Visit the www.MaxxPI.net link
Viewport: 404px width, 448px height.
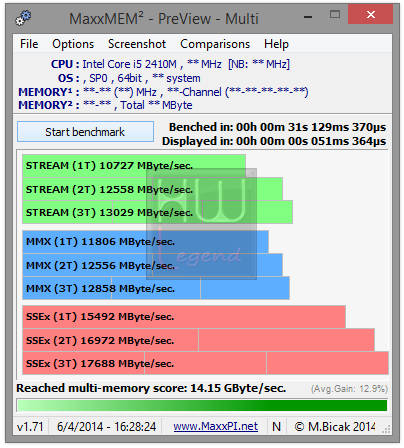tap(215, 426)
